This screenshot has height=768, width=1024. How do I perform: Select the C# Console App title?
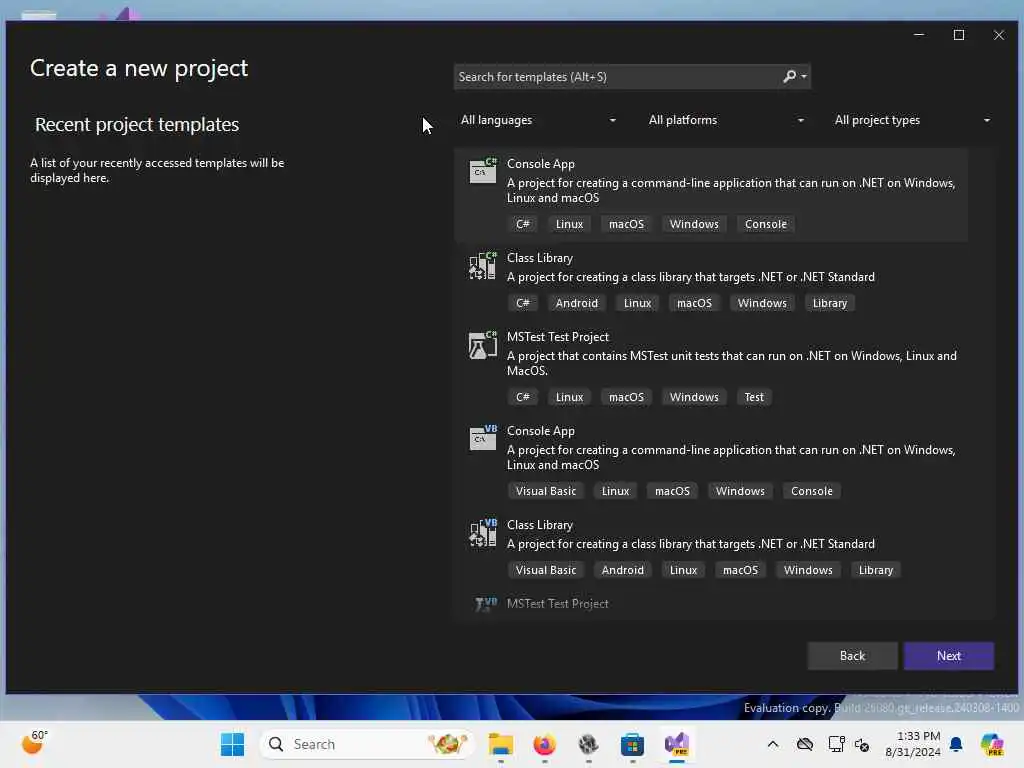point(541,164)
